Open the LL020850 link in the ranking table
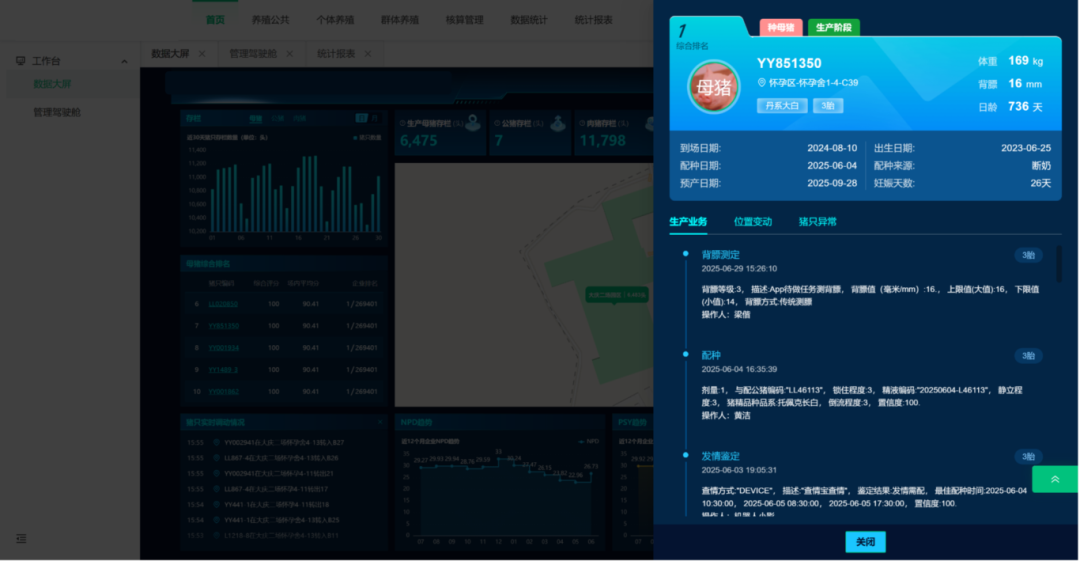 pyautogui.click(x=223, y=304)
